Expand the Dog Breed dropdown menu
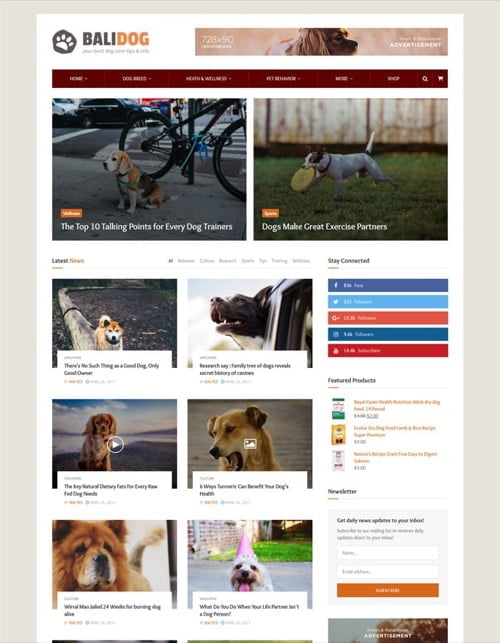The height and width of the screenshot is (643, 500). (137, 79)
